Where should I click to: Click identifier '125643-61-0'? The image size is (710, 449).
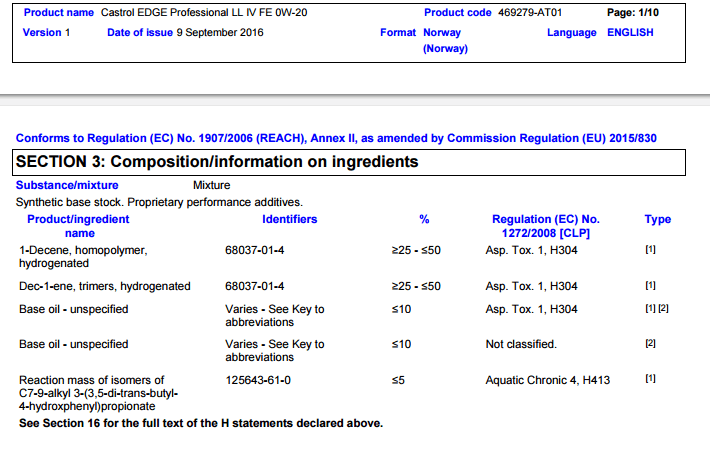258,380
